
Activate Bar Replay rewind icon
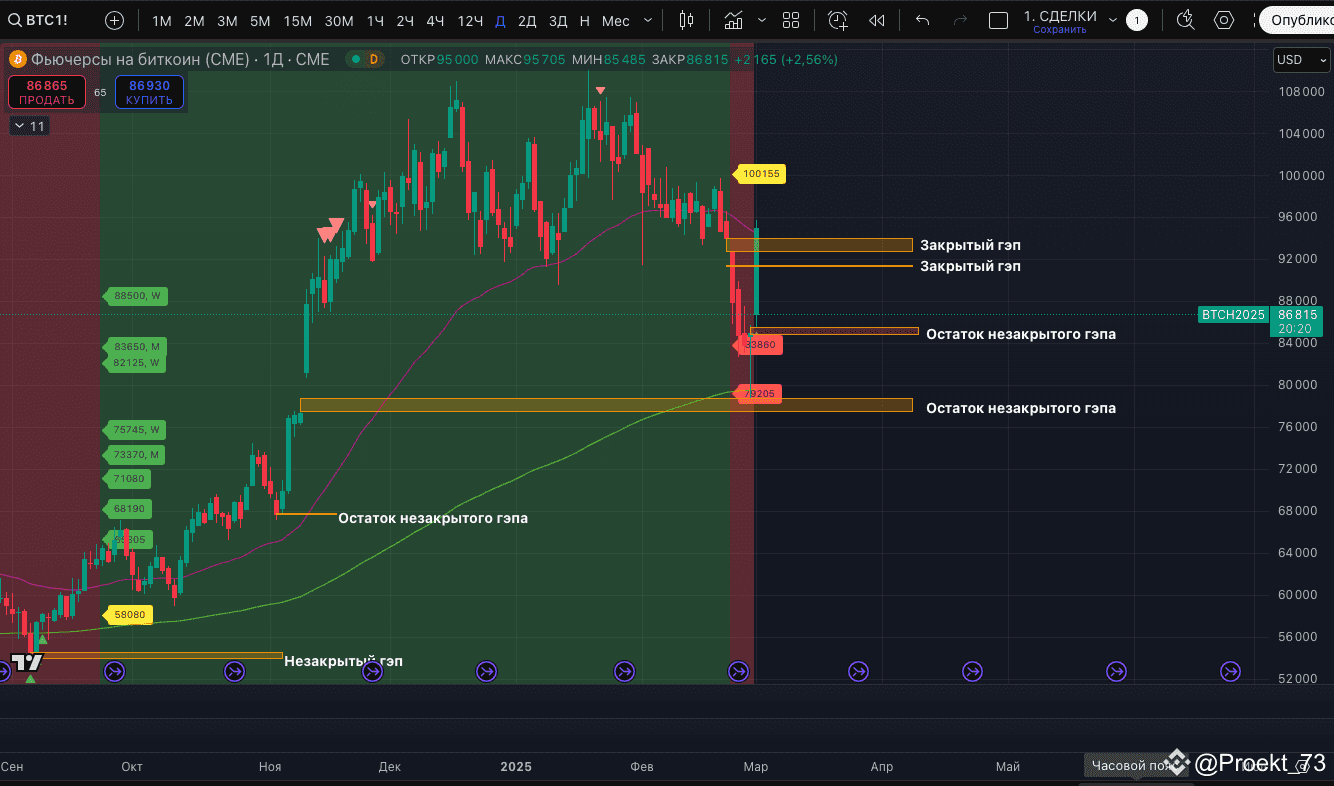(x=877, y=19)
